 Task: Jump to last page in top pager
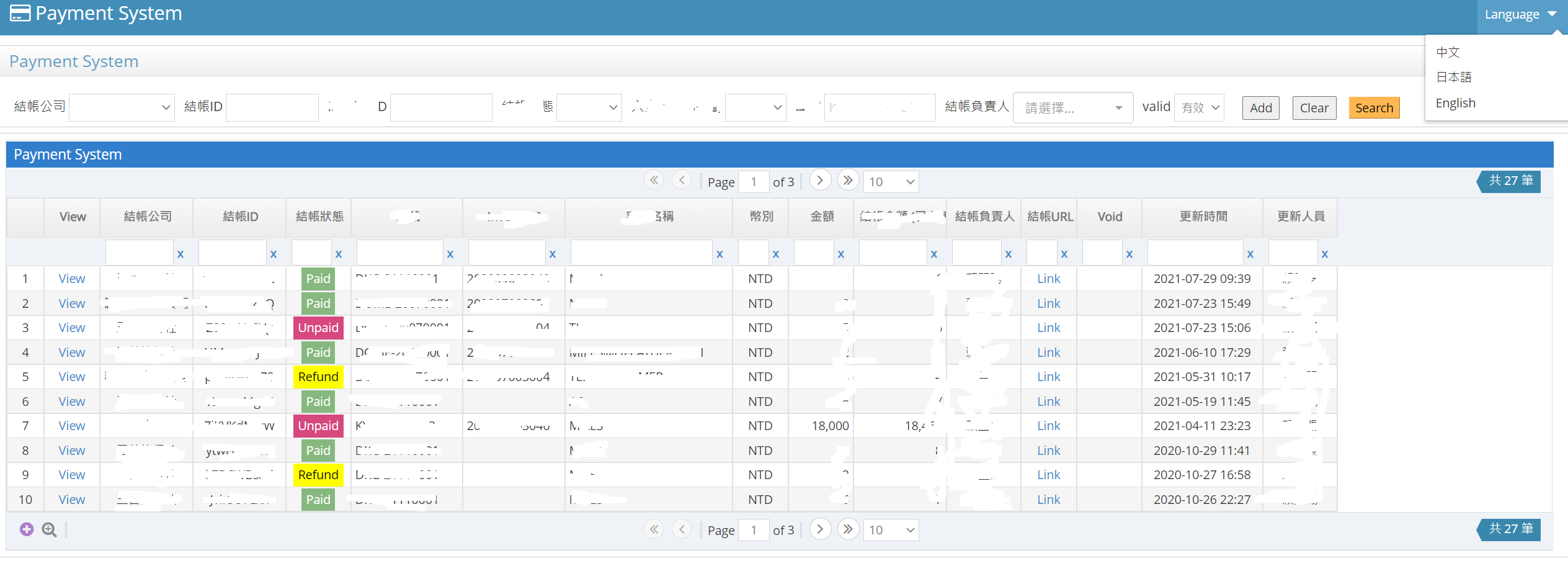[848, 181]
